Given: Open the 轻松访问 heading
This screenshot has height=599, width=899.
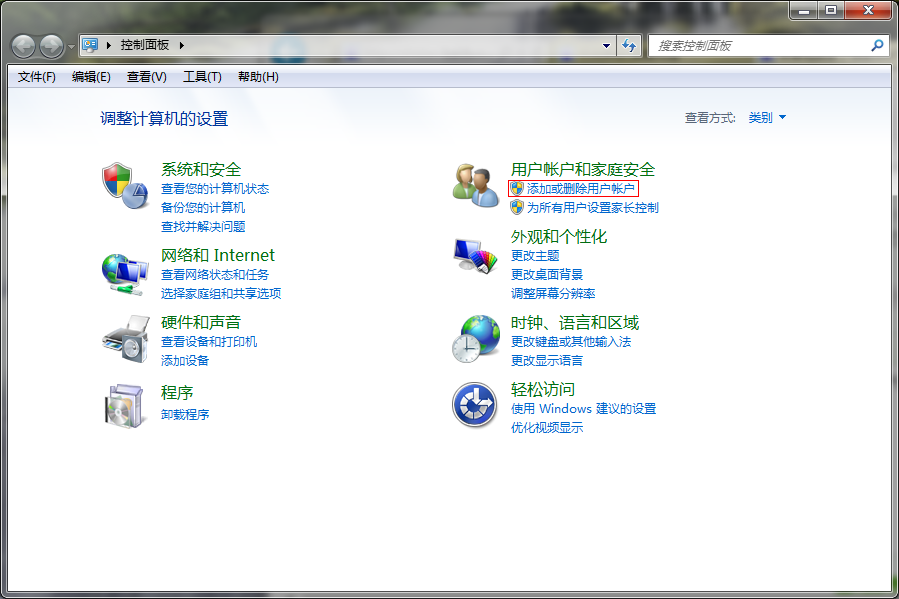Looking at the screenshot, I should coord(543,390).
